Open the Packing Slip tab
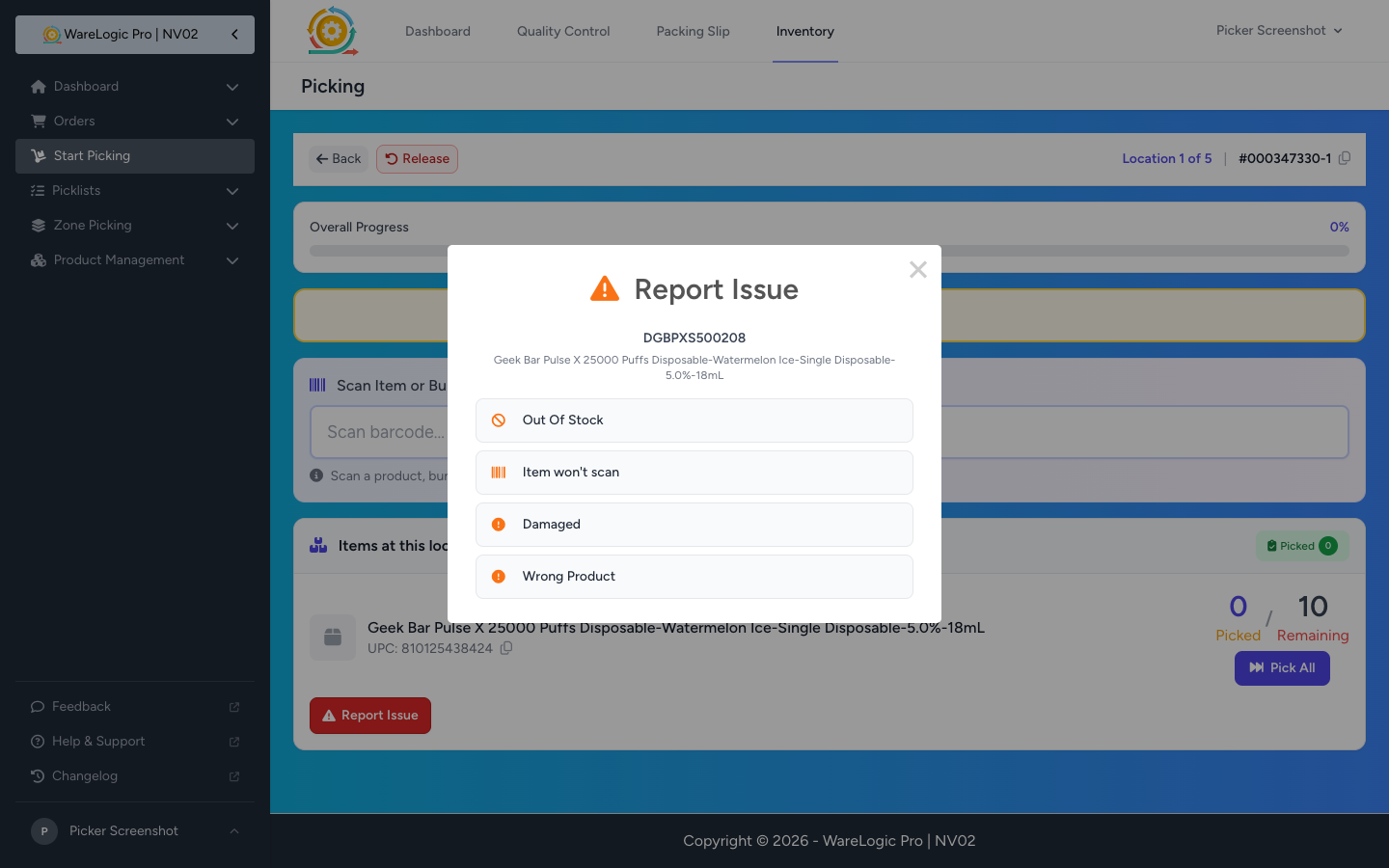This screenshot has height=868, width=1389. click(x=693, y=31)
